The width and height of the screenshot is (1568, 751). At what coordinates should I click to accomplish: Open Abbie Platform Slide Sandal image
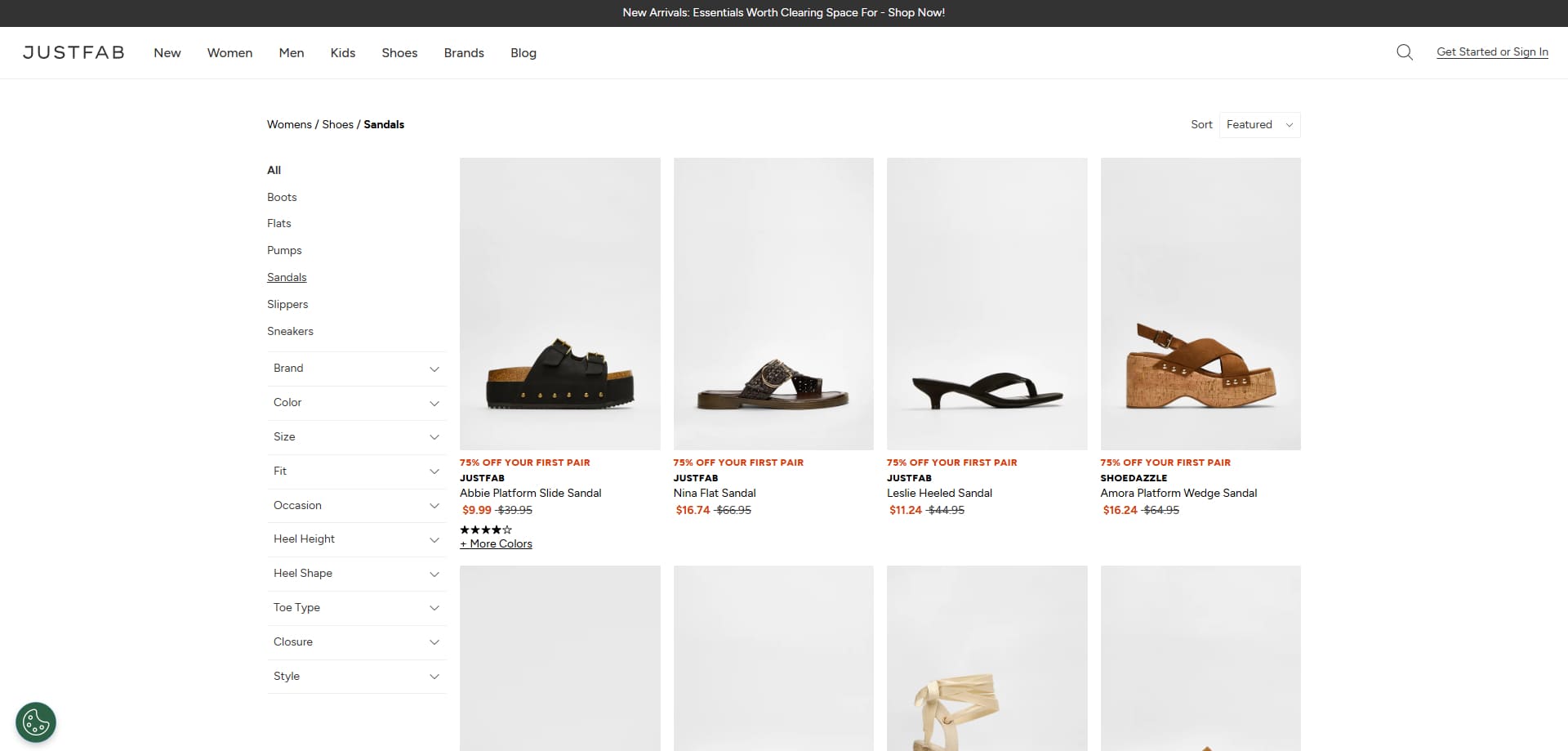click(560, 304)
